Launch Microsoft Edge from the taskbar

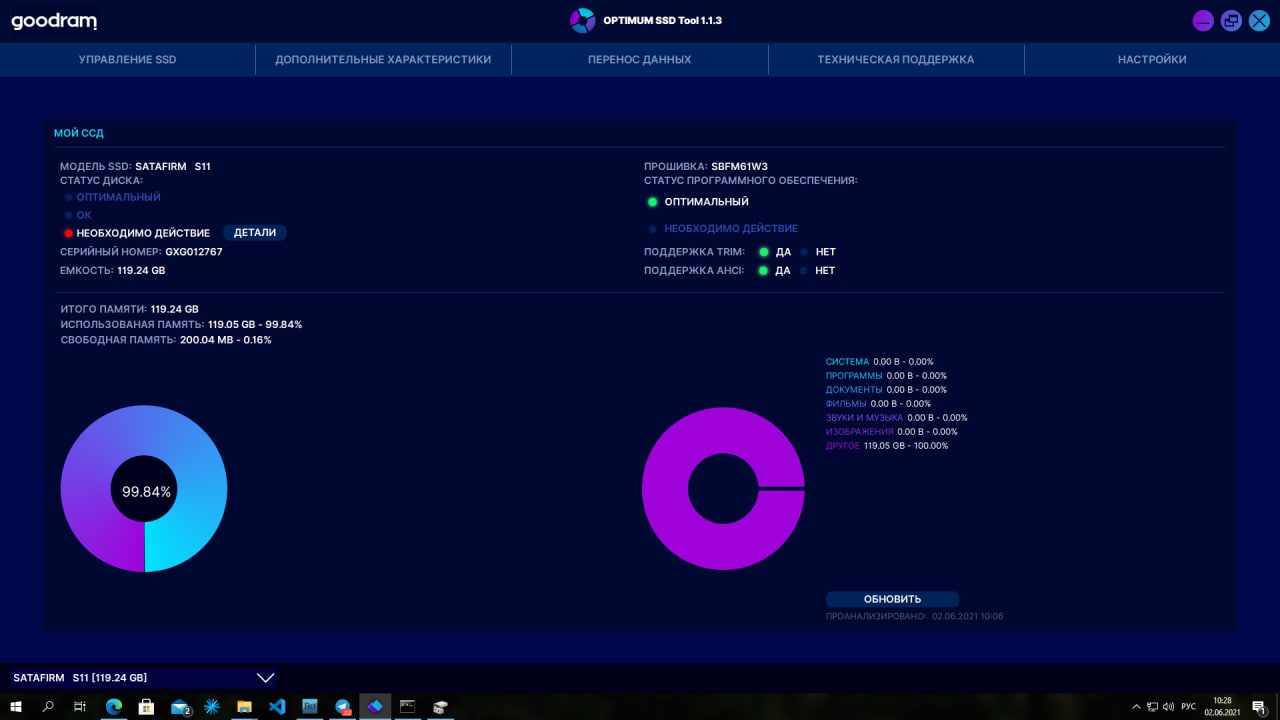tap(114, 706)
